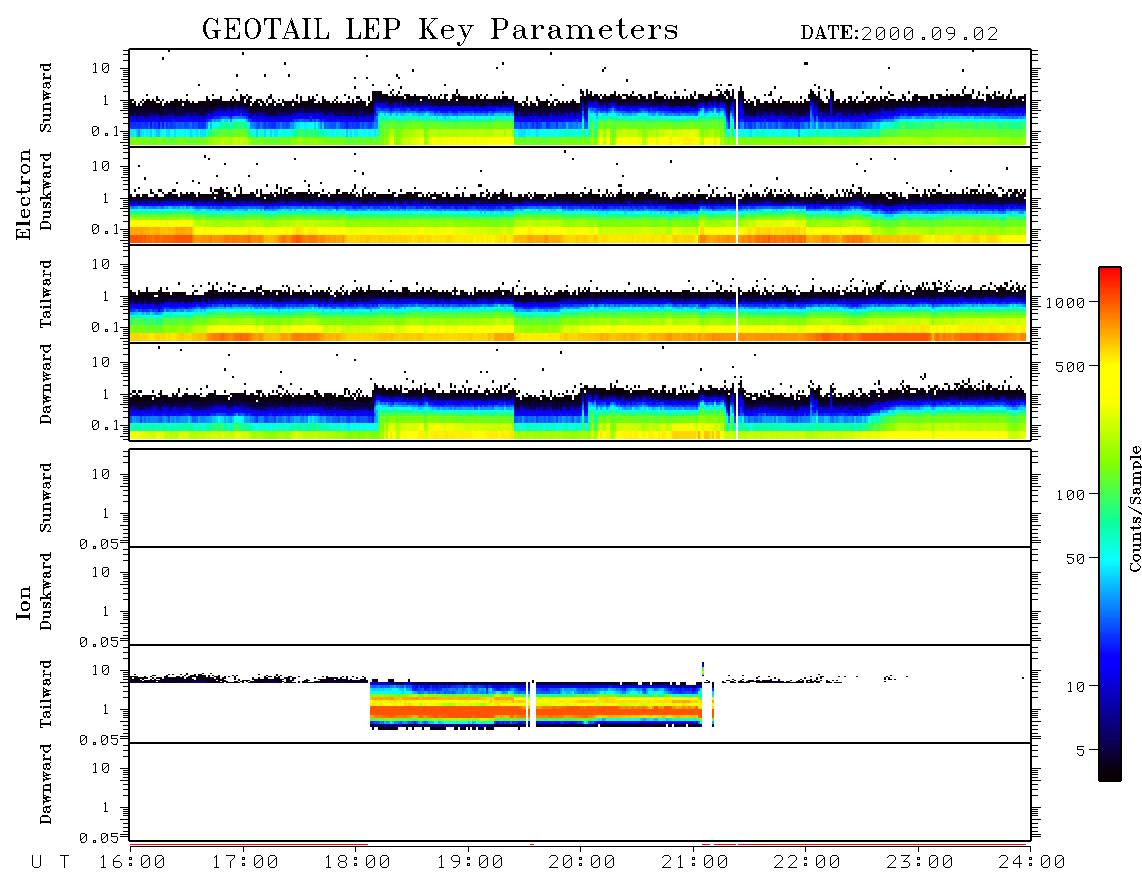Screen dimensions: 1142x880
Task: Click the Ion Tailward panel label
Action: click(x=45, y=694)
